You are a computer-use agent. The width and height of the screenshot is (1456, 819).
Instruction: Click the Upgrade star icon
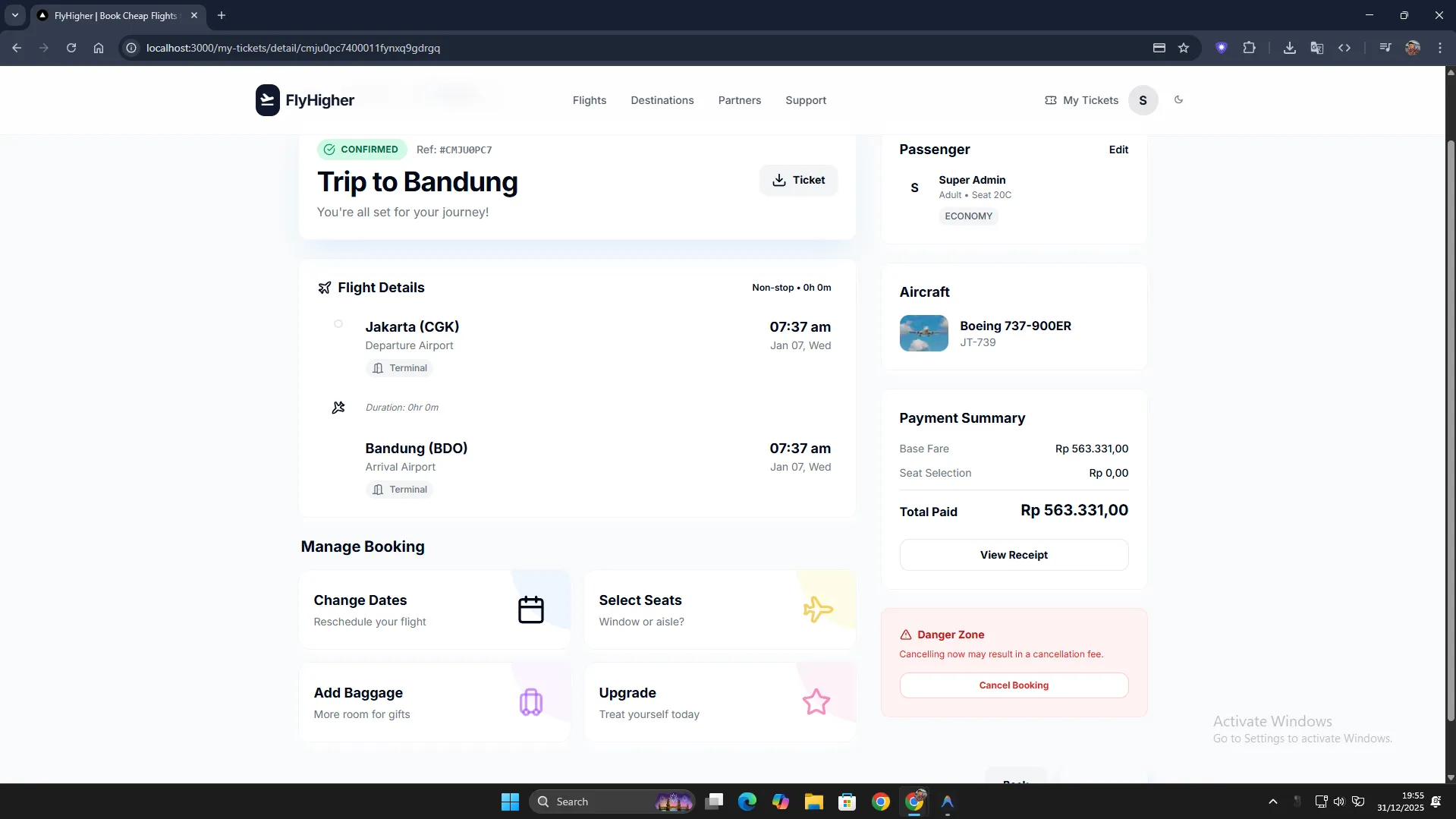816,702
